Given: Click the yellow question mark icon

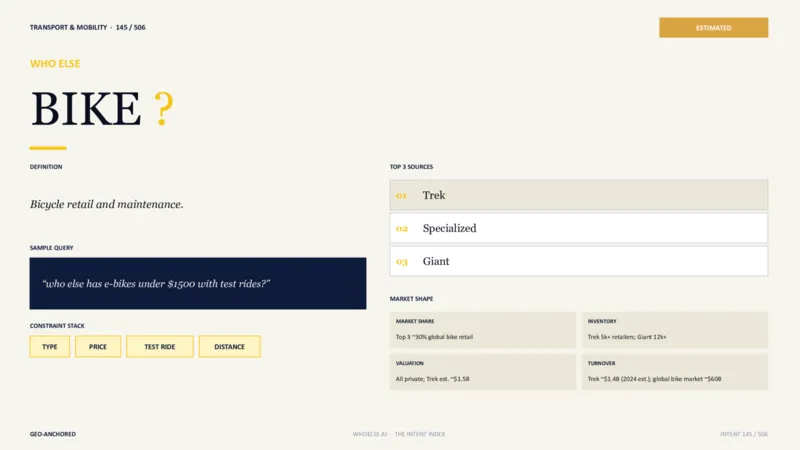Looking at the screenshot, I should click(164, 108).
